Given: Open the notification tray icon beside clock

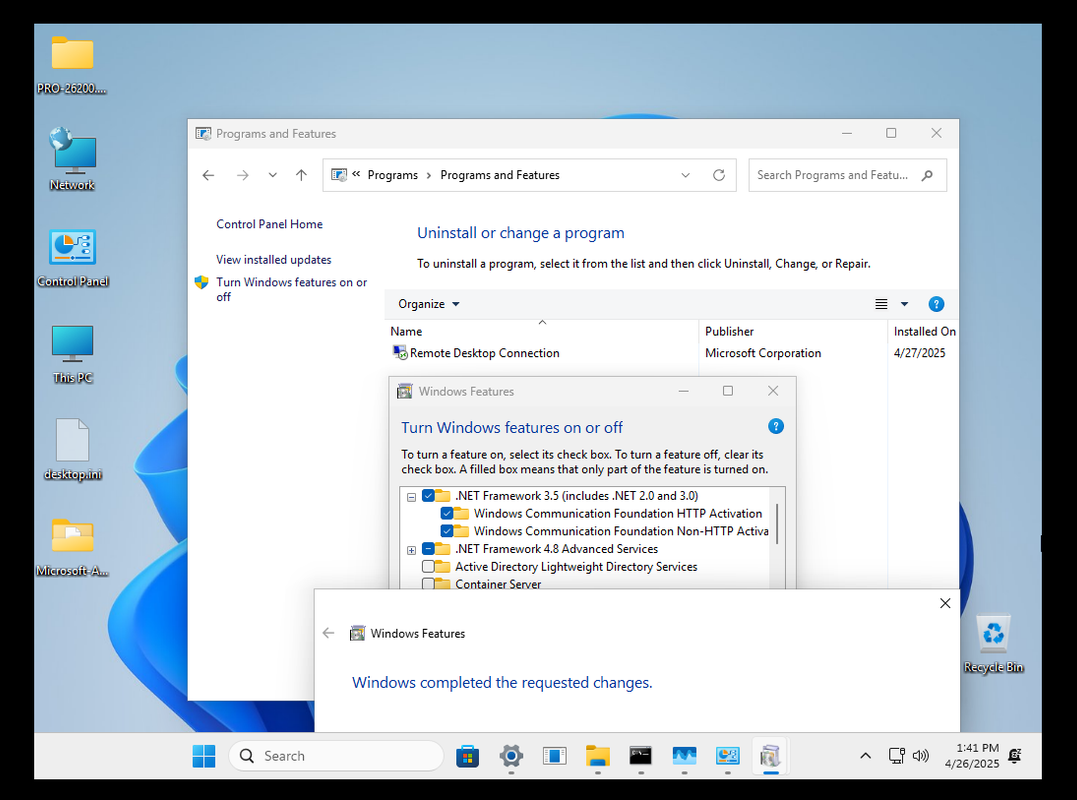Looking at the screenshot, I should pos(1014,756).
